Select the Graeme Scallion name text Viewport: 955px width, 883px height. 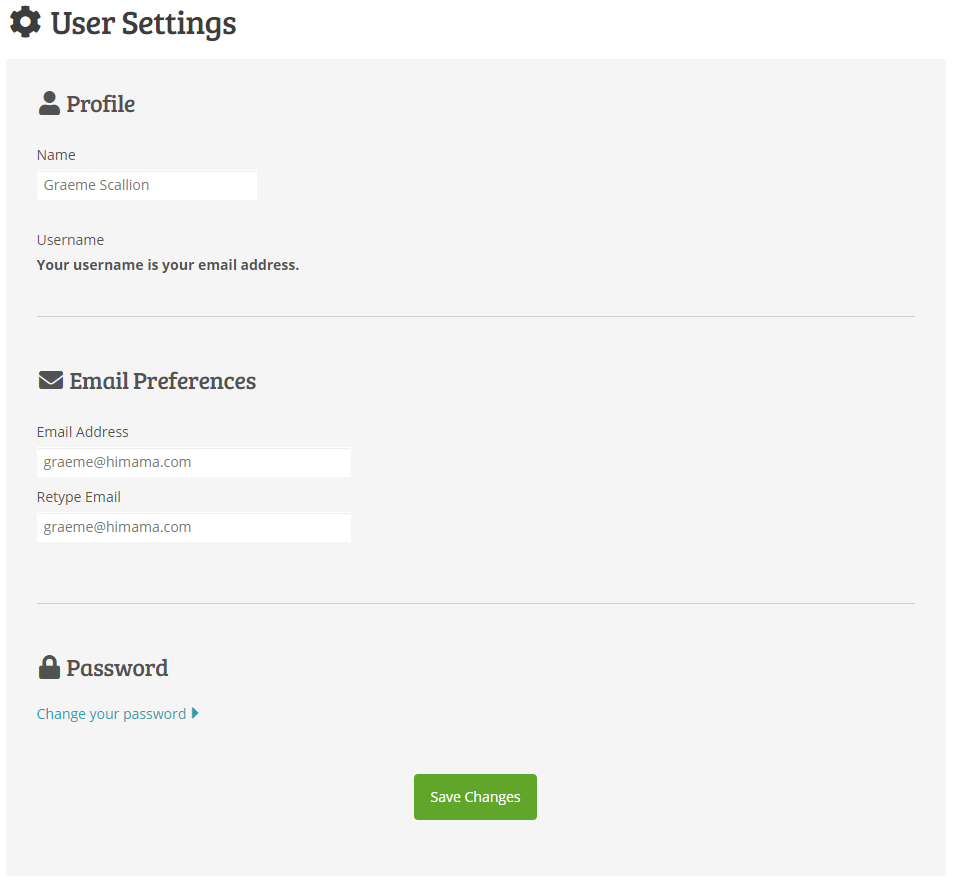click(95, 185)
